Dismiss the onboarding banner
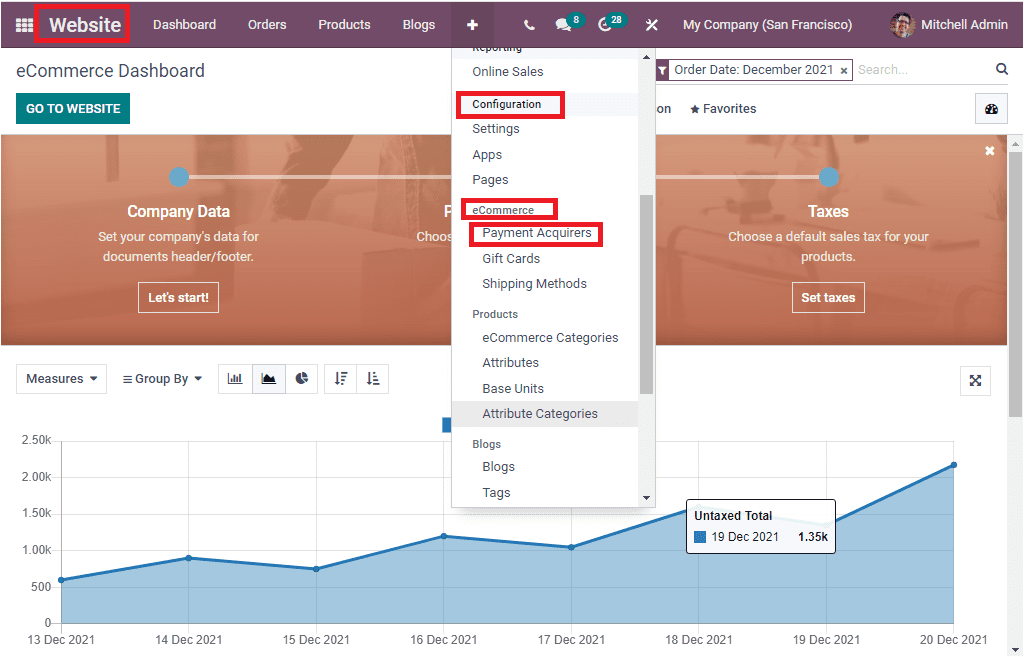 click(x=989, y=150)
